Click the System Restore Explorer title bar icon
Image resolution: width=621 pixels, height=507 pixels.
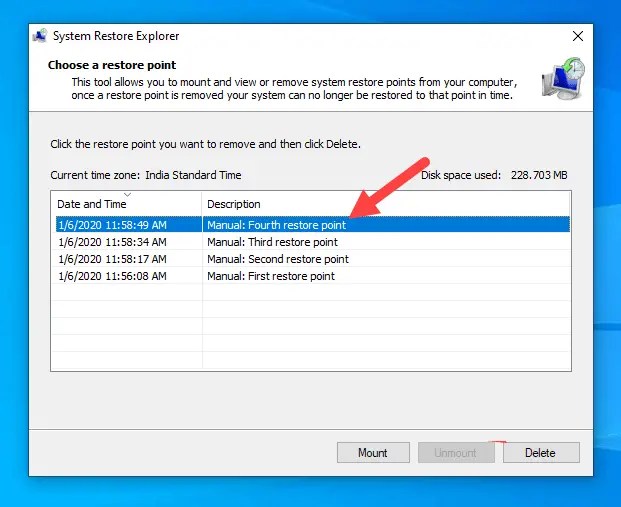(40, 36)
